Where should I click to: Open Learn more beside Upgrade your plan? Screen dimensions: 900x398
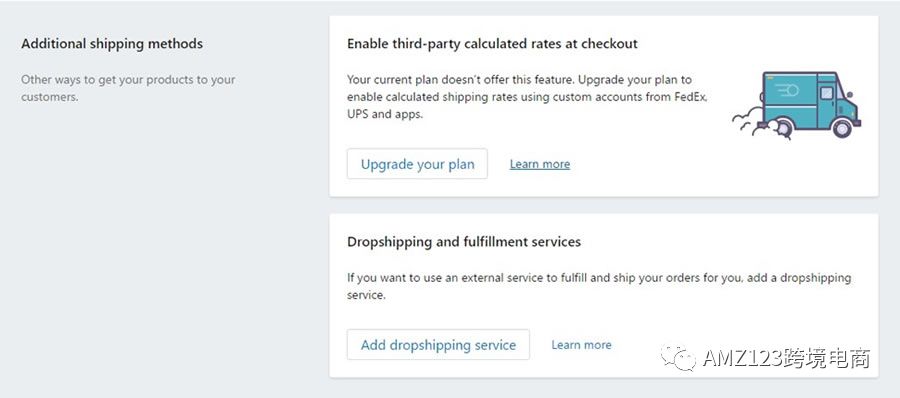pyautogui.click(x=540, y=164)
